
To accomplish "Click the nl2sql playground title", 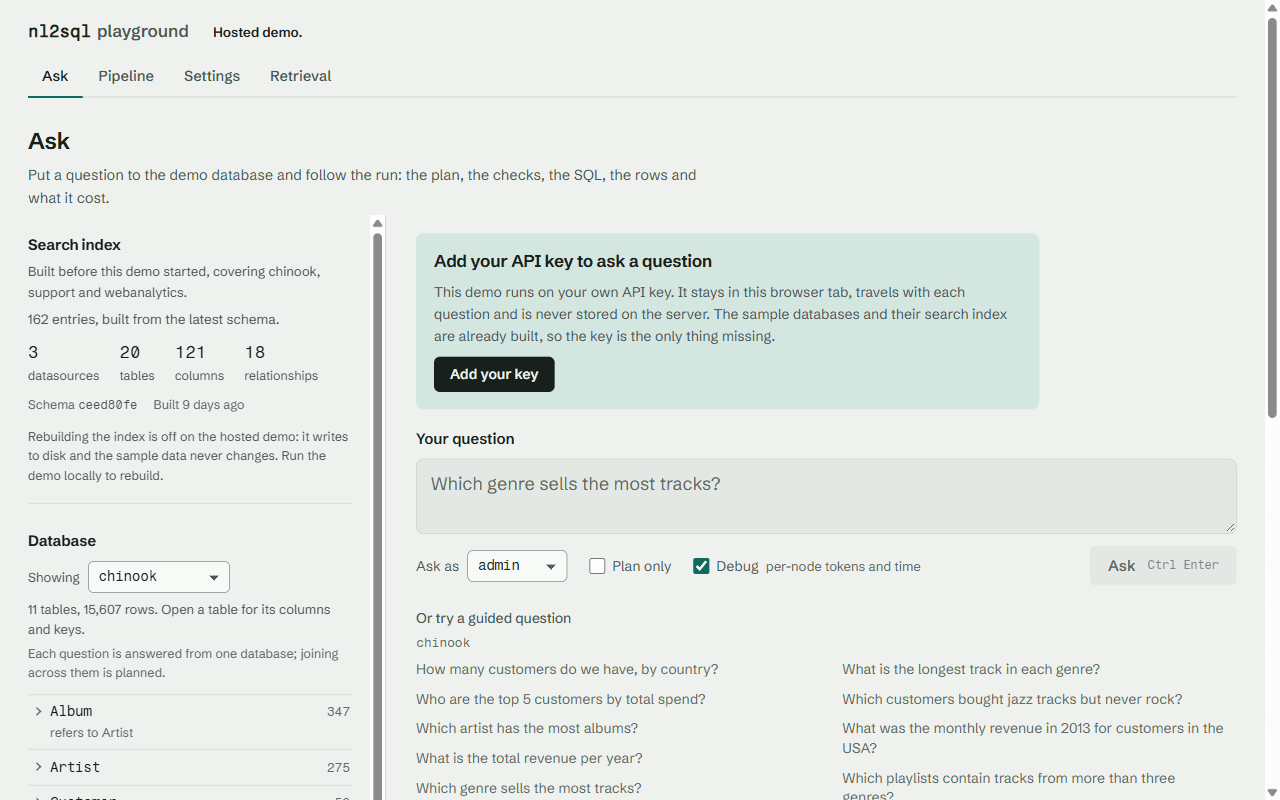I will 108,31.
